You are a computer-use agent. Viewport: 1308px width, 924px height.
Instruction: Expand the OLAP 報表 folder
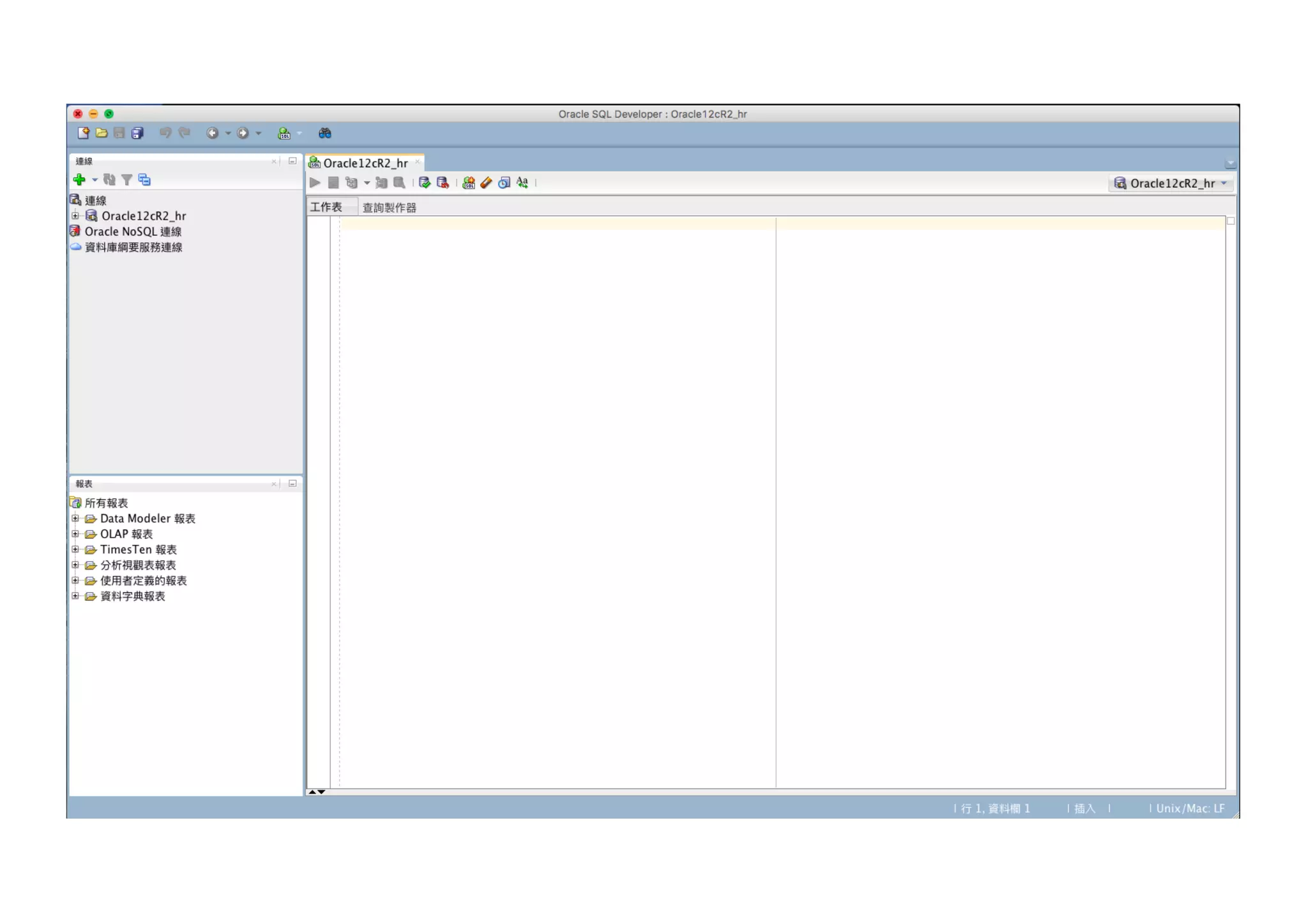75,534
